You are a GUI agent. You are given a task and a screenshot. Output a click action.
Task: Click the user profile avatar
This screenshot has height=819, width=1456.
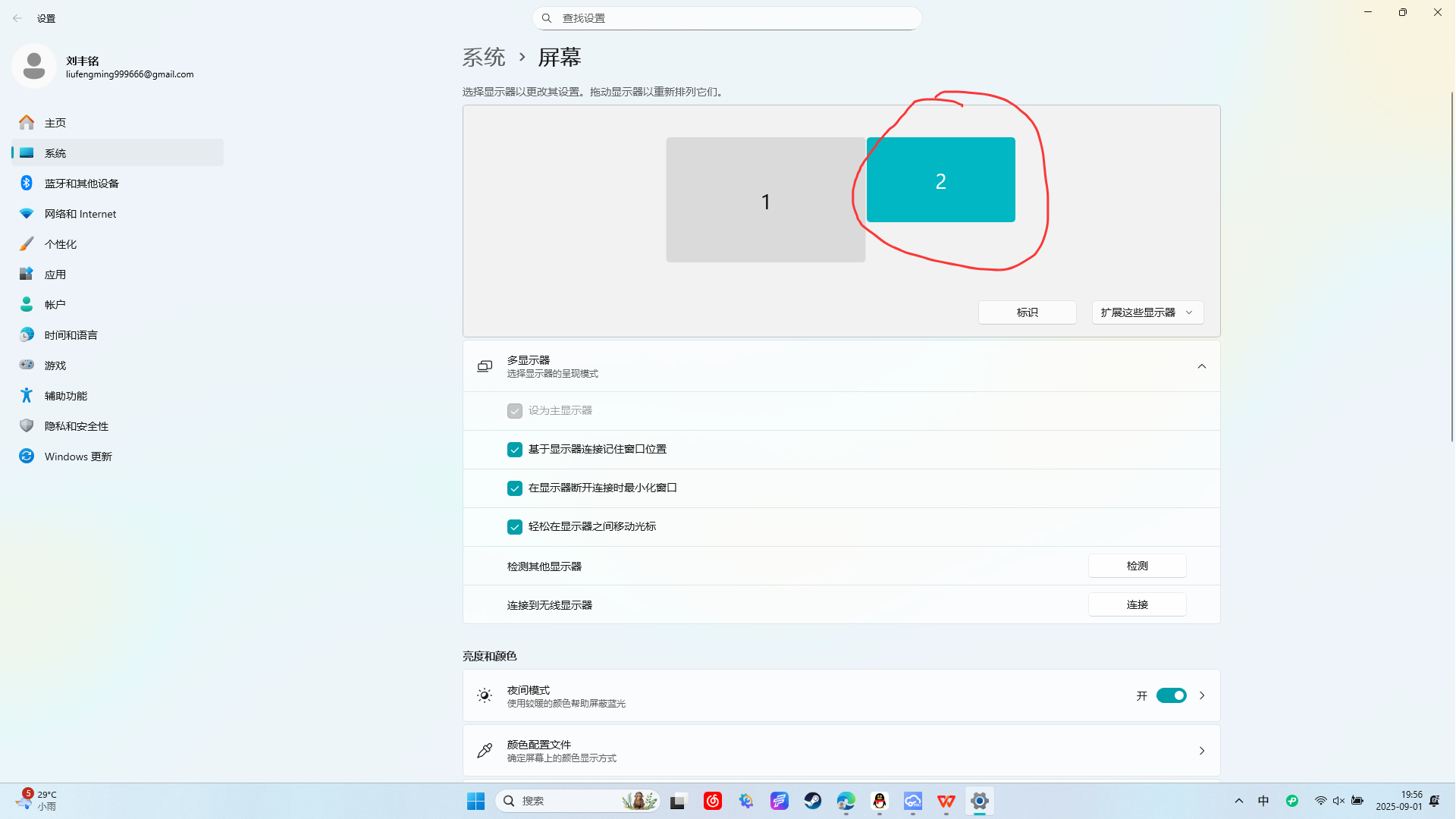click(33, 66)
